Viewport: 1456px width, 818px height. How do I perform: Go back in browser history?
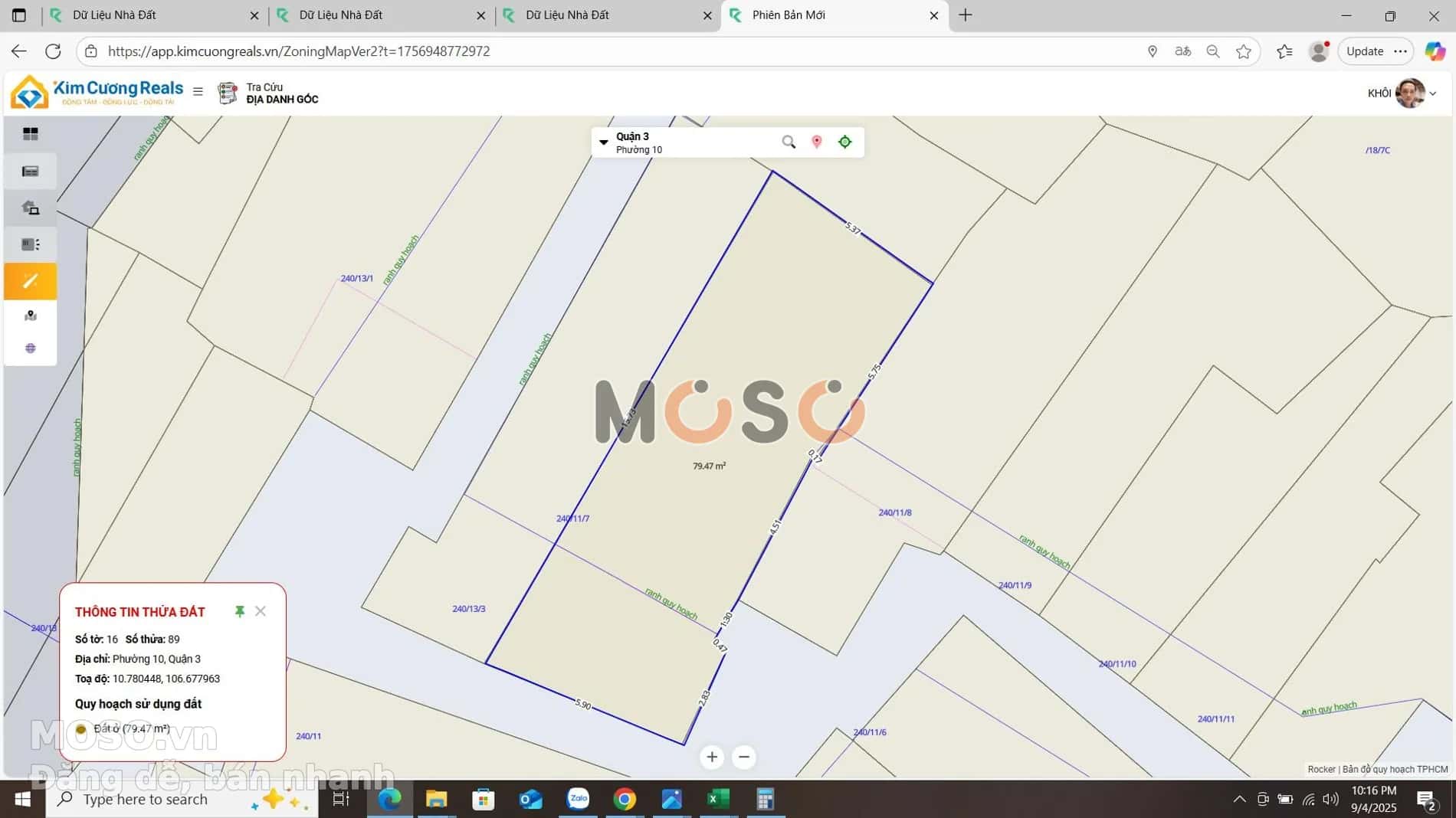(x=19, y=51)
